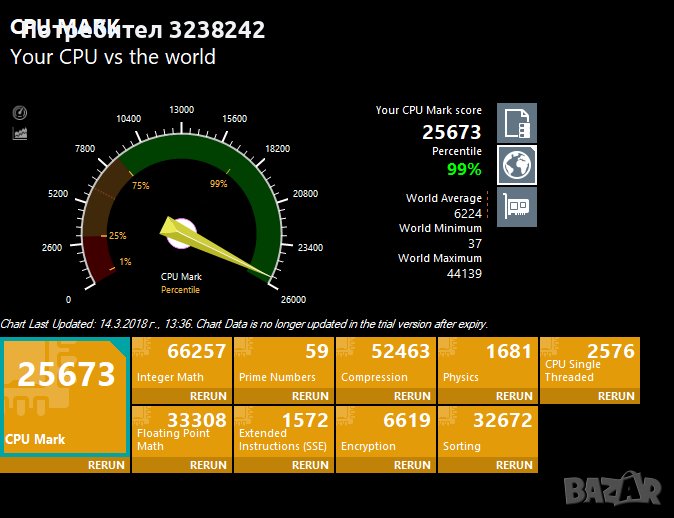Click the 'Your CPU vs the world' heading
674x518 pixels.
point(113,57)
